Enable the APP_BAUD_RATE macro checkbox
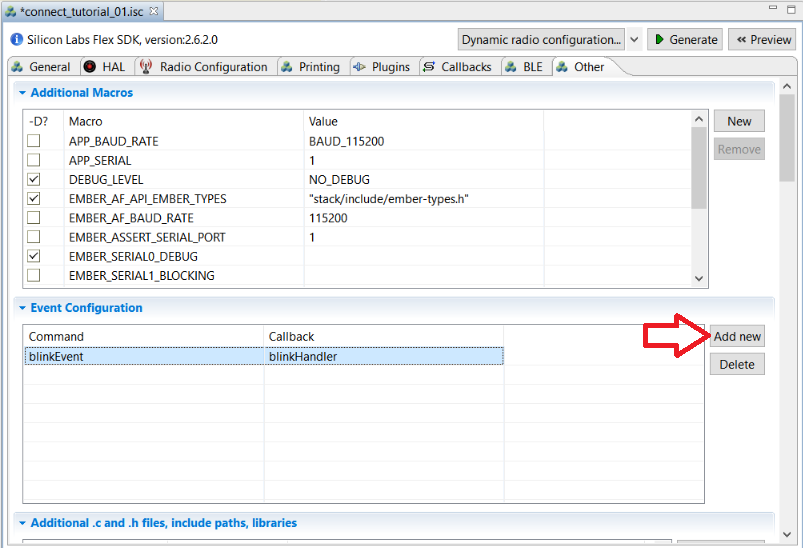 click(x=34, y=141)
